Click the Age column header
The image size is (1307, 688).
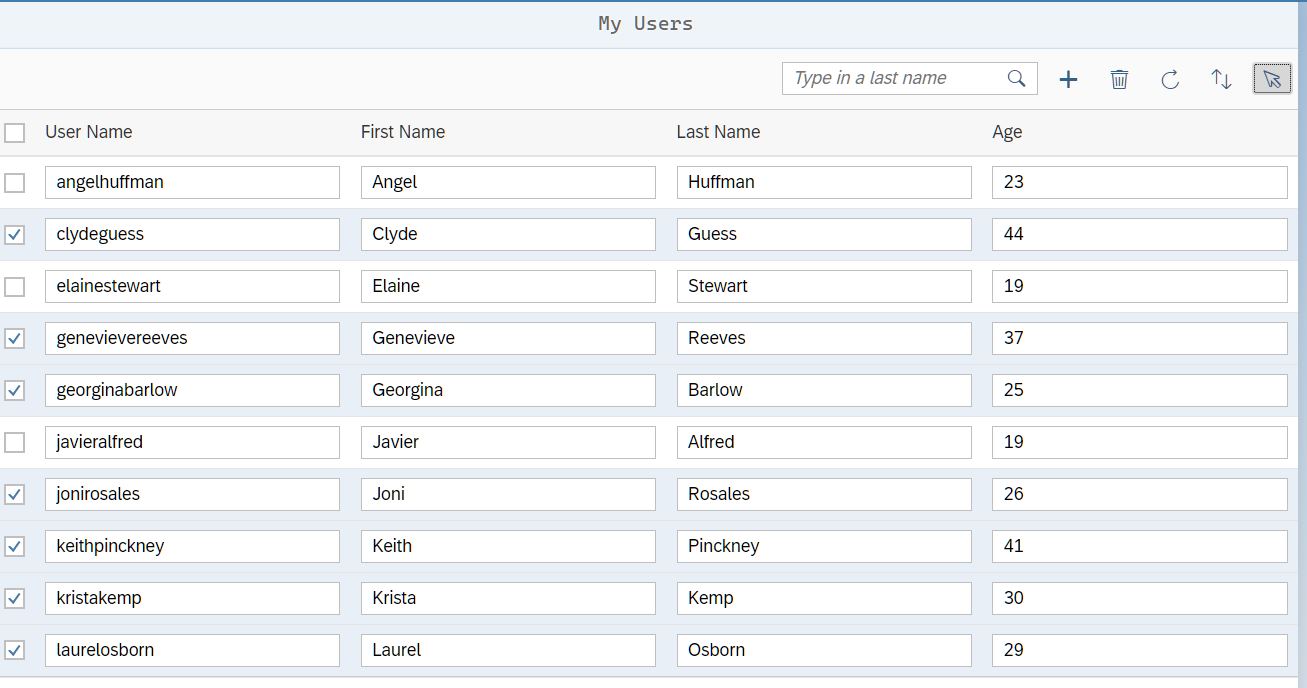point(1007,132)
